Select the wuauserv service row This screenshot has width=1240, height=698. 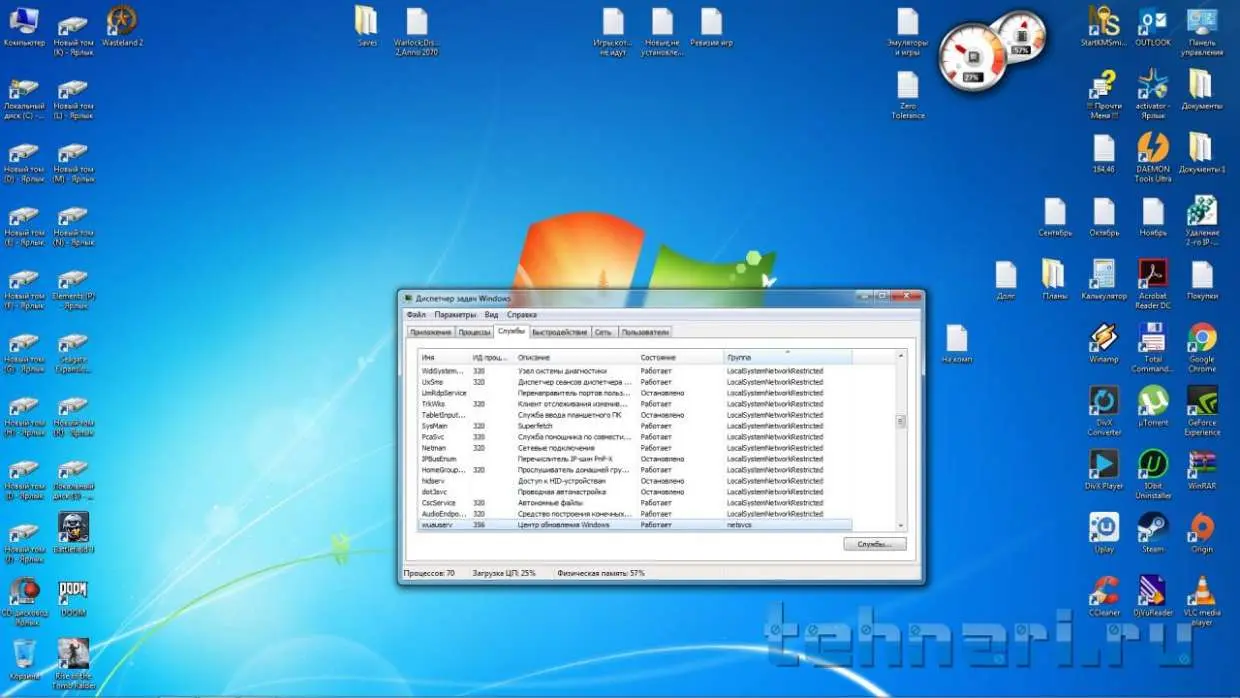click(635, 524)
